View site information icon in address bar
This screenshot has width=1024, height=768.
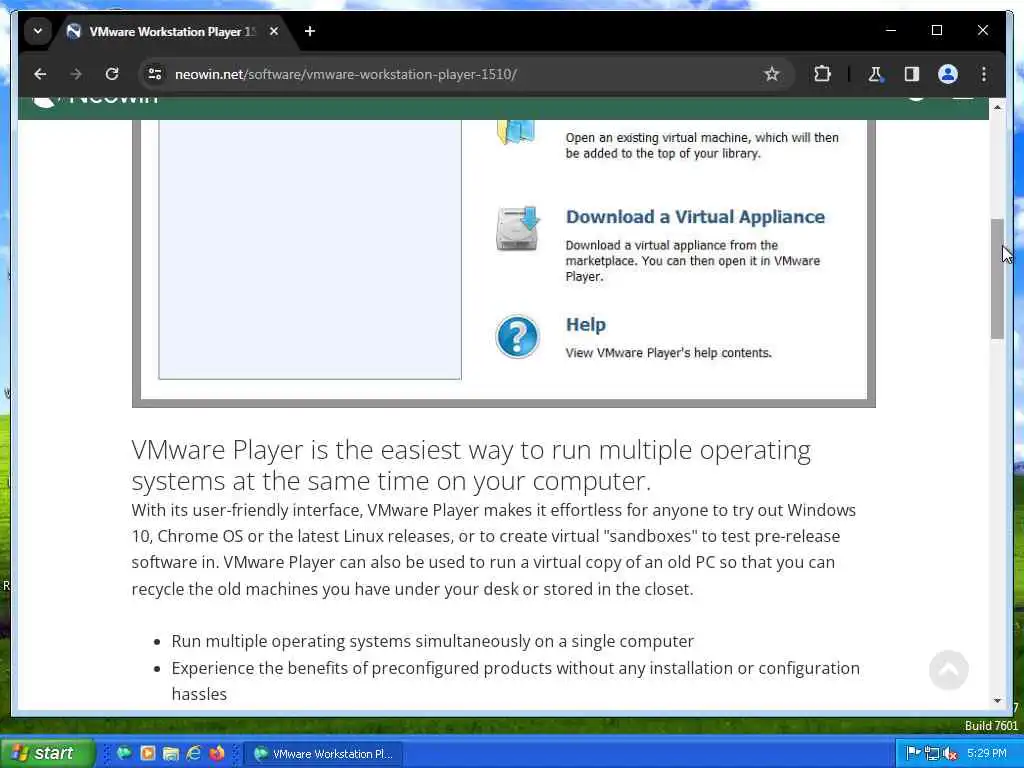155,74
